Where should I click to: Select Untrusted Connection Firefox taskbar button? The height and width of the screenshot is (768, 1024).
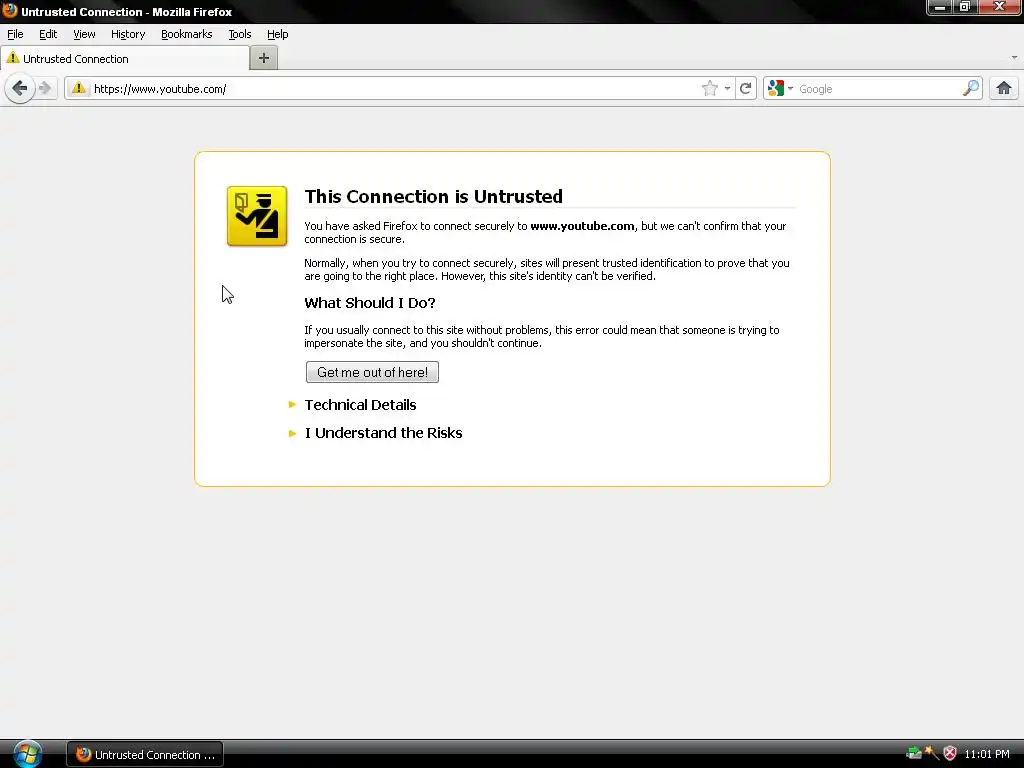[x=145, y=754]
